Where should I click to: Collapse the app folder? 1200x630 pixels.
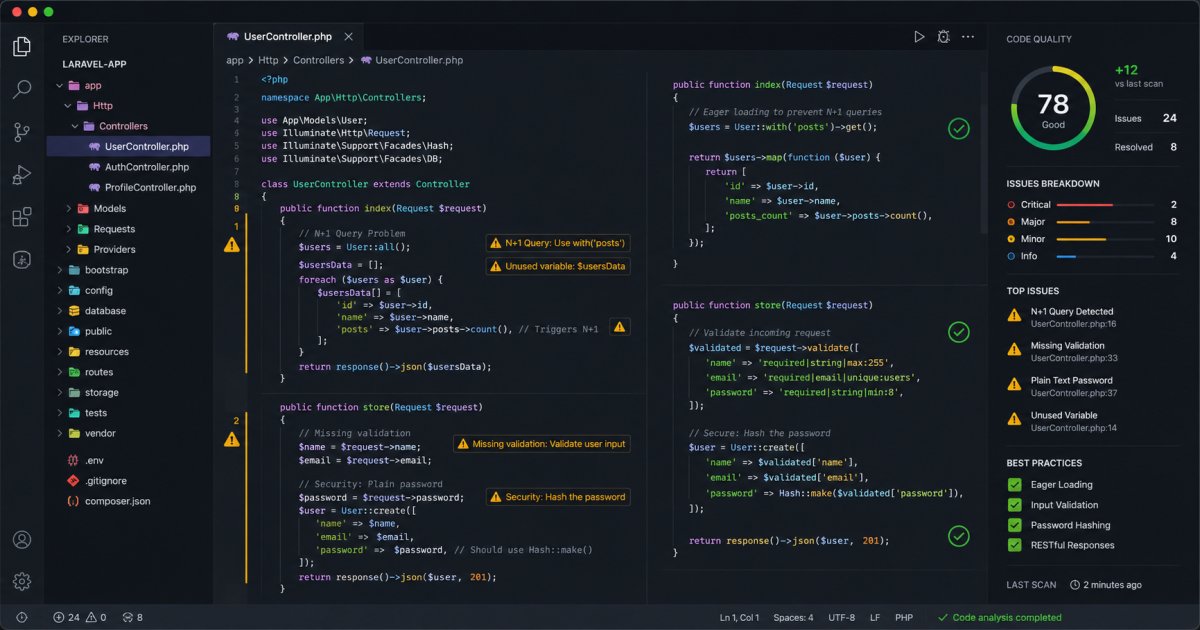[x=61, y=86]
